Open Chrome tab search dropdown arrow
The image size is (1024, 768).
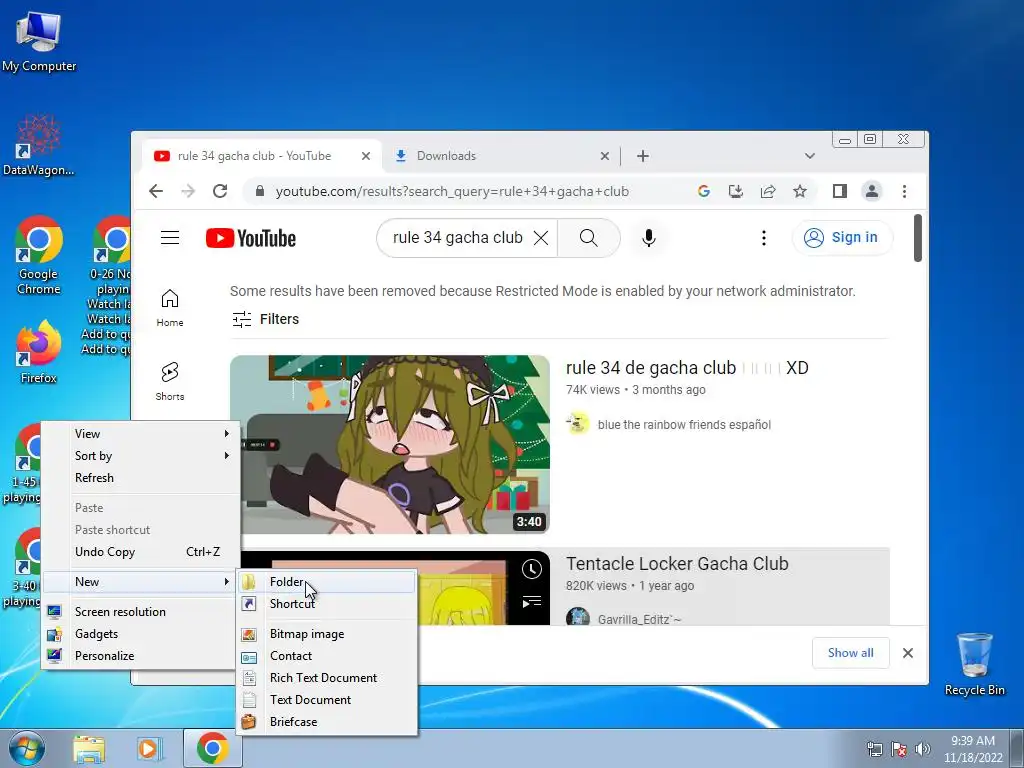coord(810,156)
